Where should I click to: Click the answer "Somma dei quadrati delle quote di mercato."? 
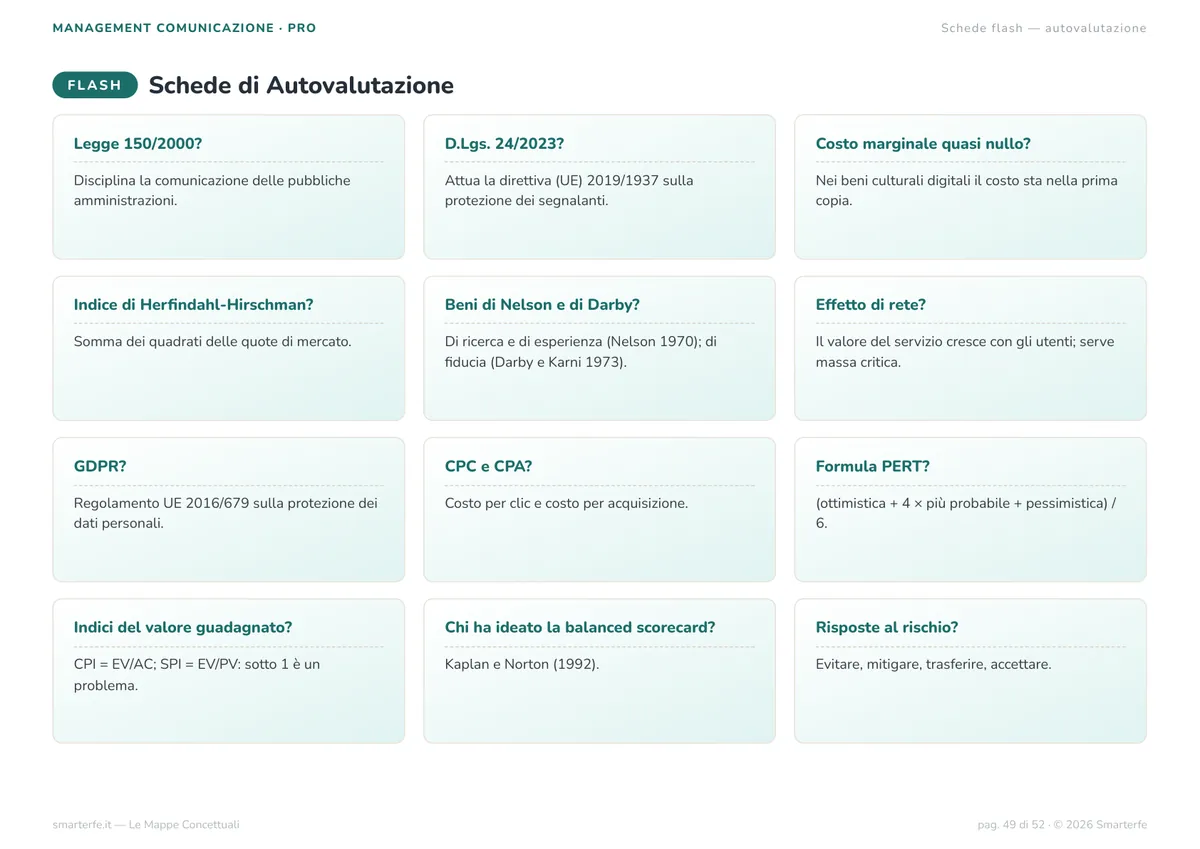coord(213,342)
